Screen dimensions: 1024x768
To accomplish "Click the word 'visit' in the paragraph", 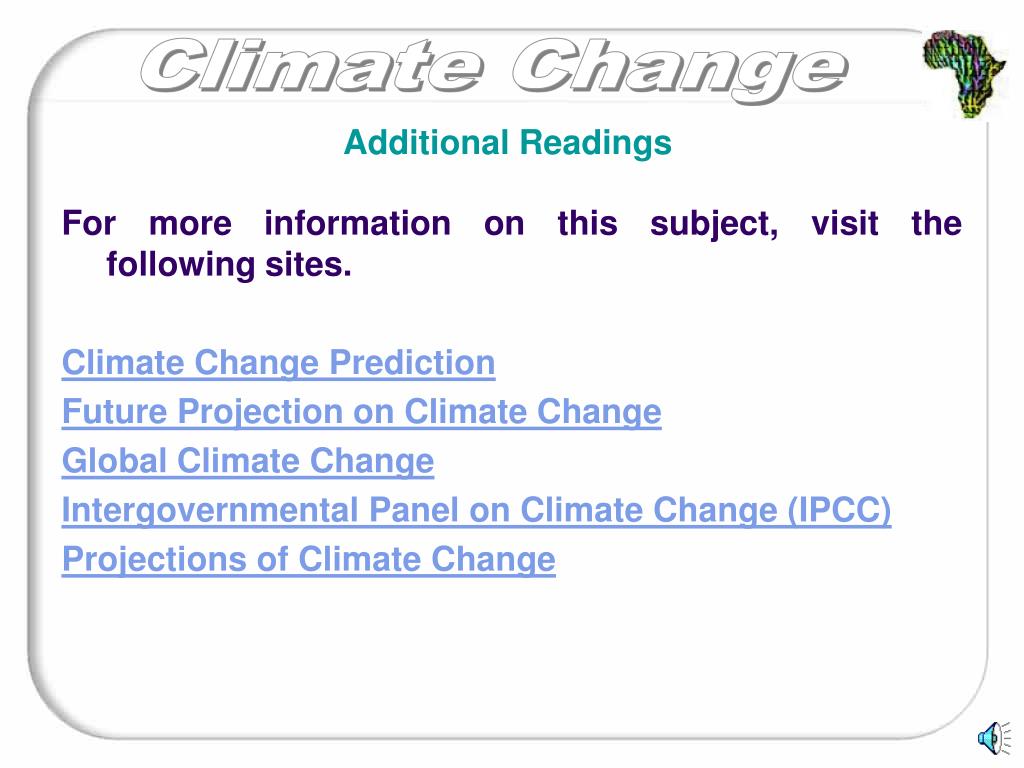I will point(844,223).
